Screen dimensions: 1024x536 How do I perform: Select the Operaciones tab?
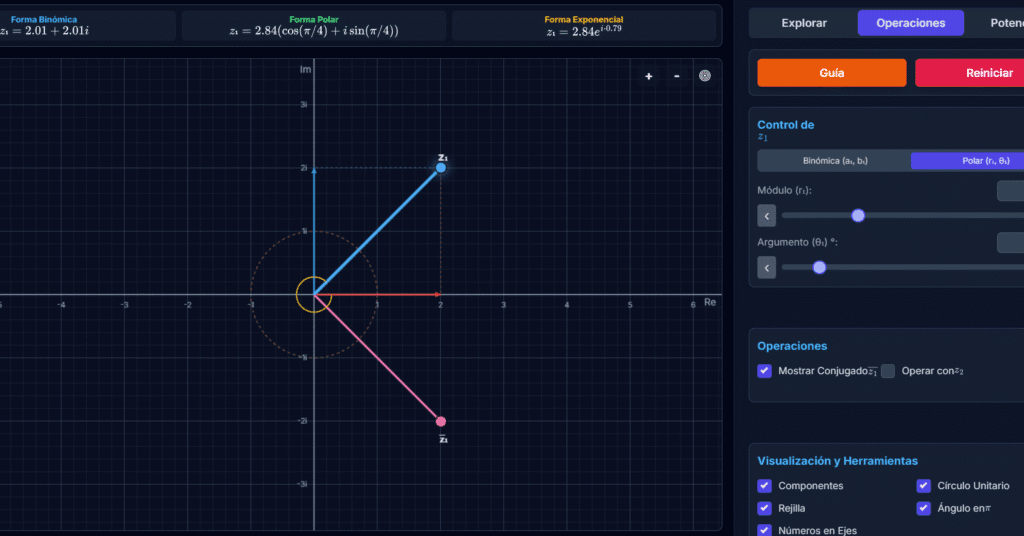910,23
